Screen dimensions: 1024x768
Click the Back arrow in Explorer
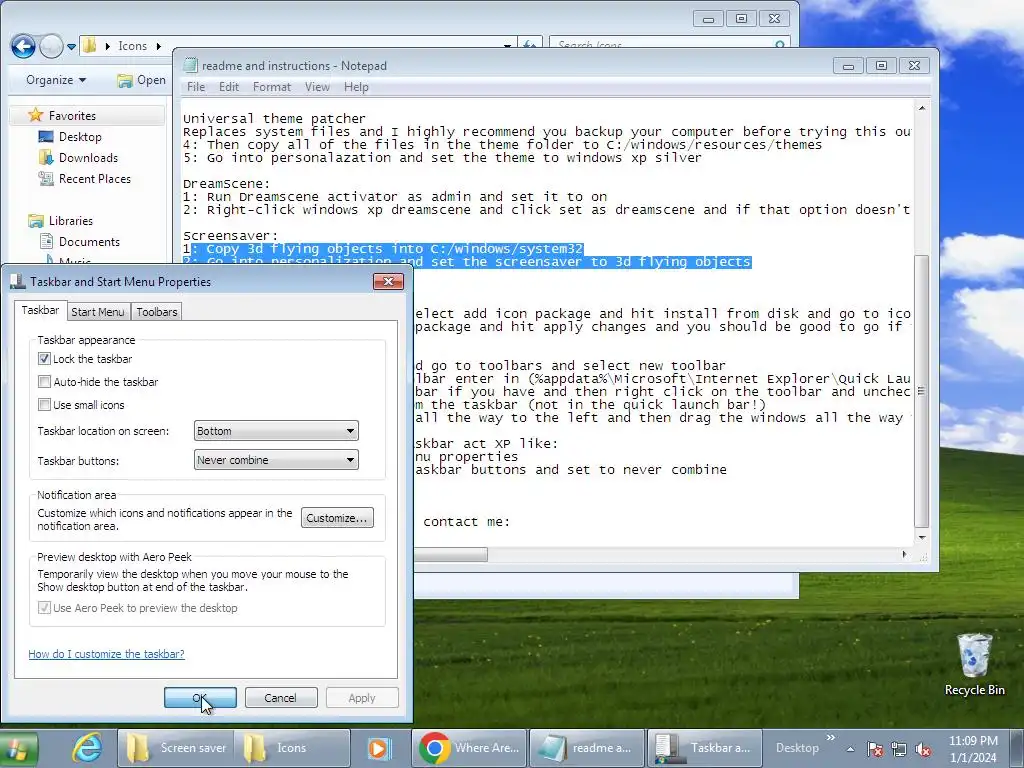[x=23, y=46]
